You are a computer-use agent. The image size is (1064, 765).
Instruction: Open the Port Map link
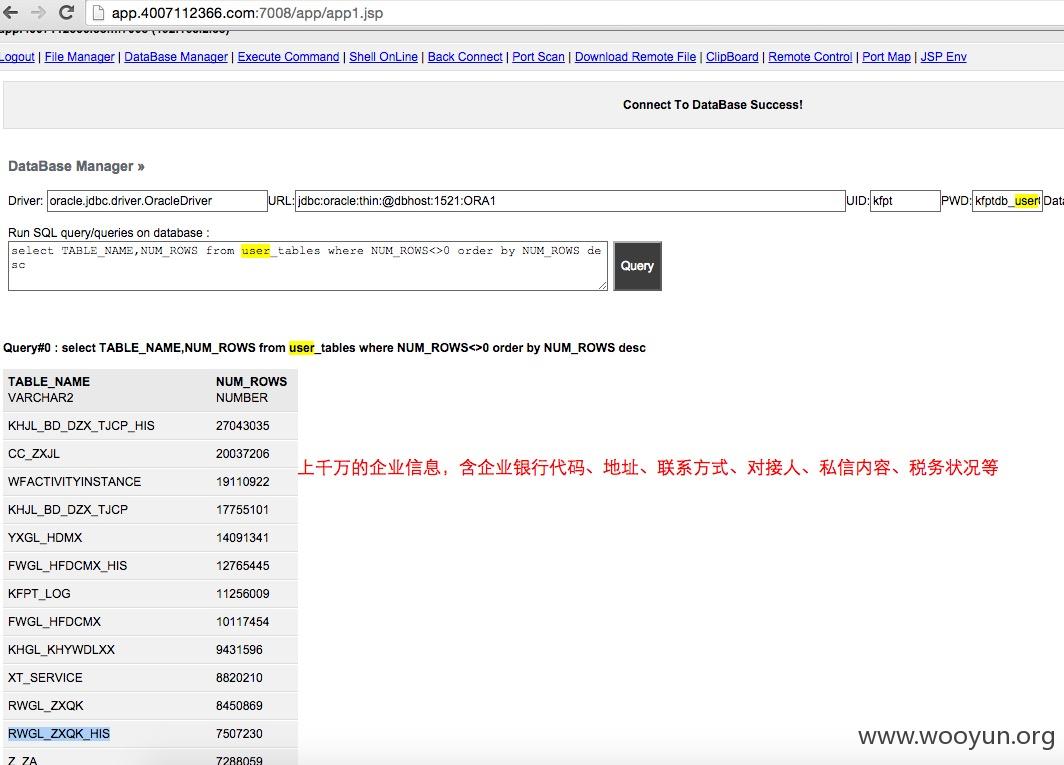[x=886, y=57]
